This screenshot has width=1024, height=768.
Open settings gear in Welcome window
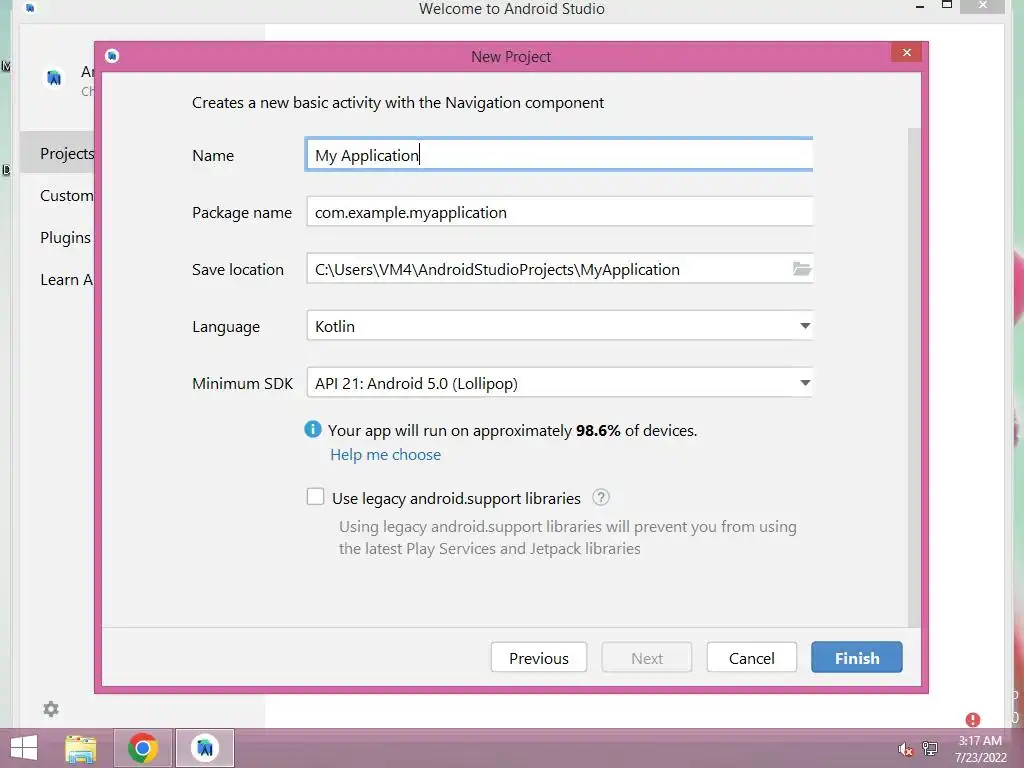(51, 709)
